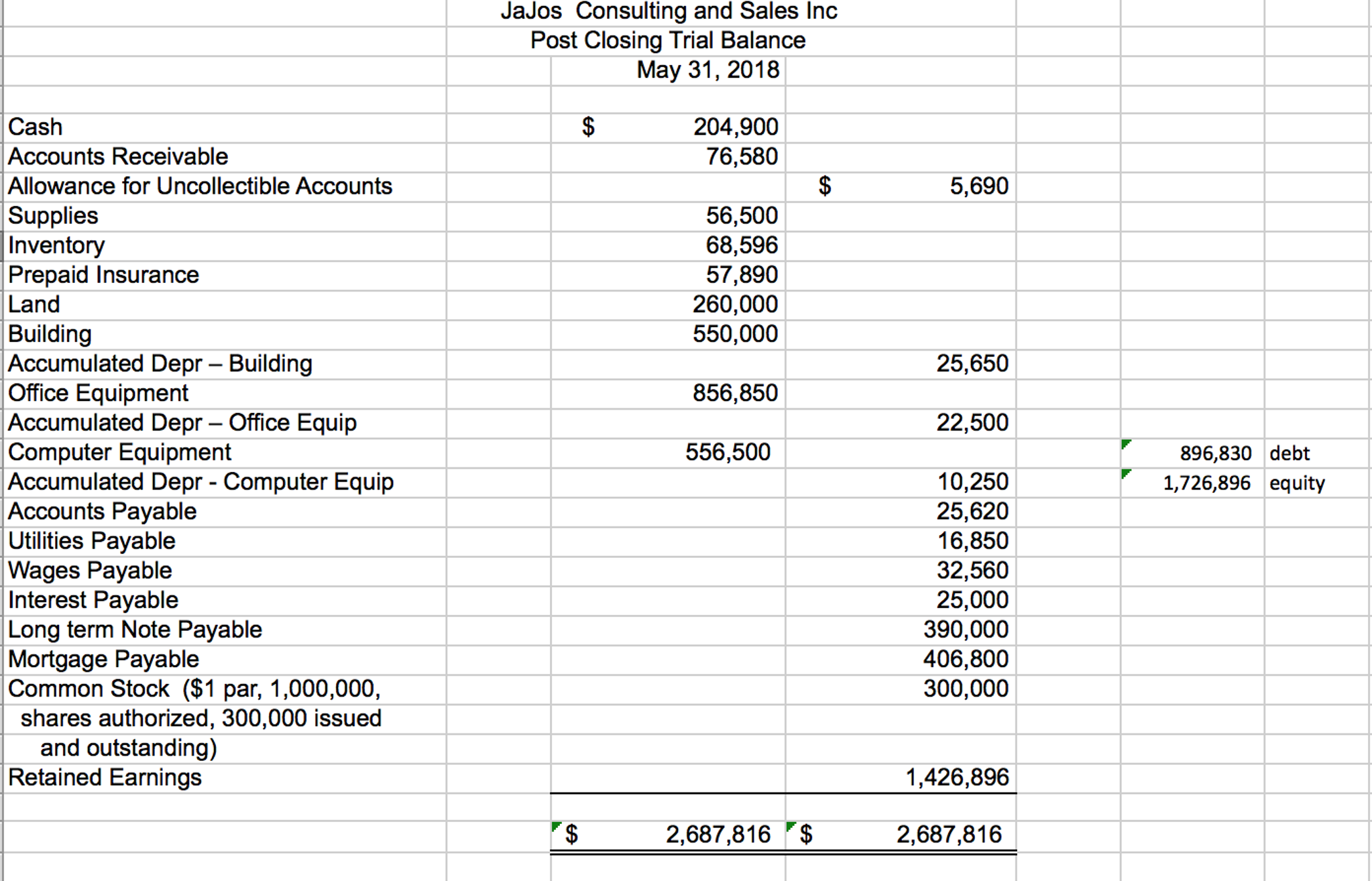Select the Long term Note Payable cell

click(134, 629)
